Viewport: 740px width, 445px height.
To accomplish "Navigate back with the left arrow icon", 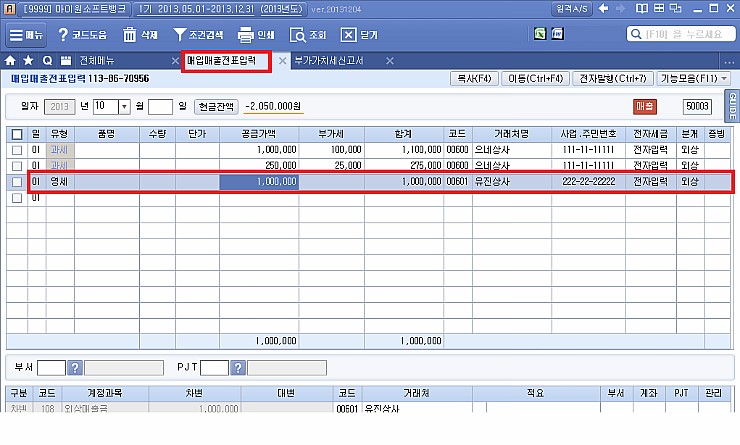I will point(603,8).
